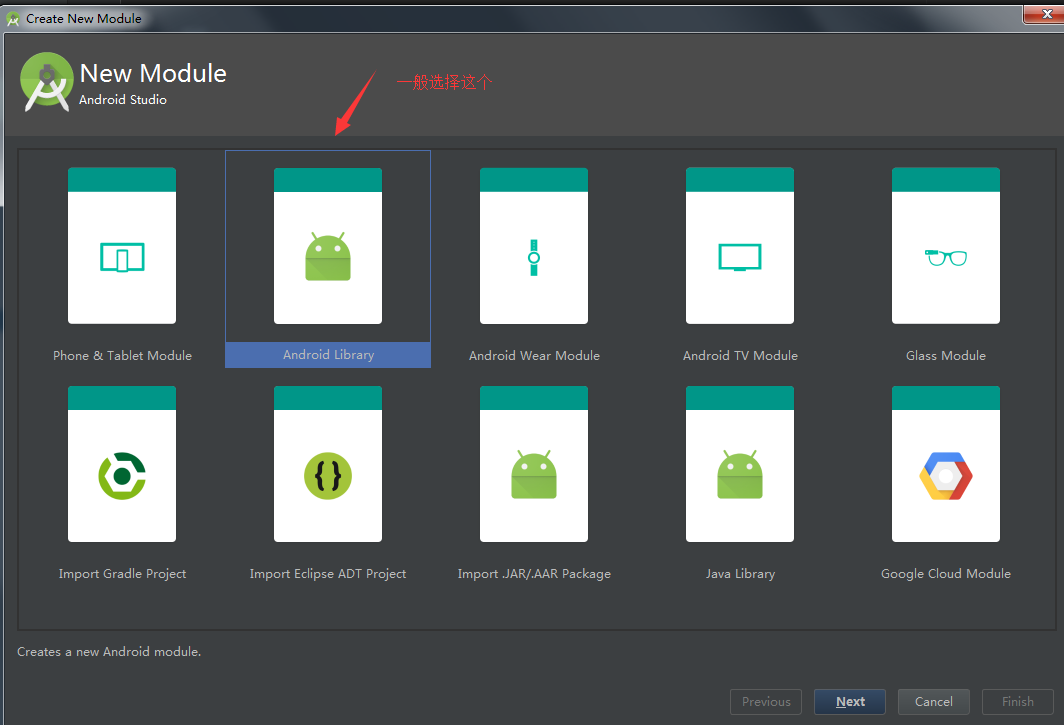The height and width of the screenshot is (725, 1064).
Task: Click the Next button
Action: pos(850,702)
